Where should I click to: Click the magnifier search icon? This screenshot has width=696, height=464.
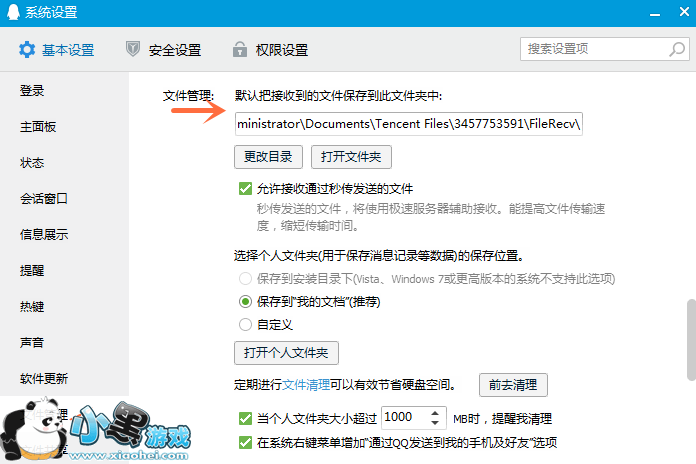[677, 49]
